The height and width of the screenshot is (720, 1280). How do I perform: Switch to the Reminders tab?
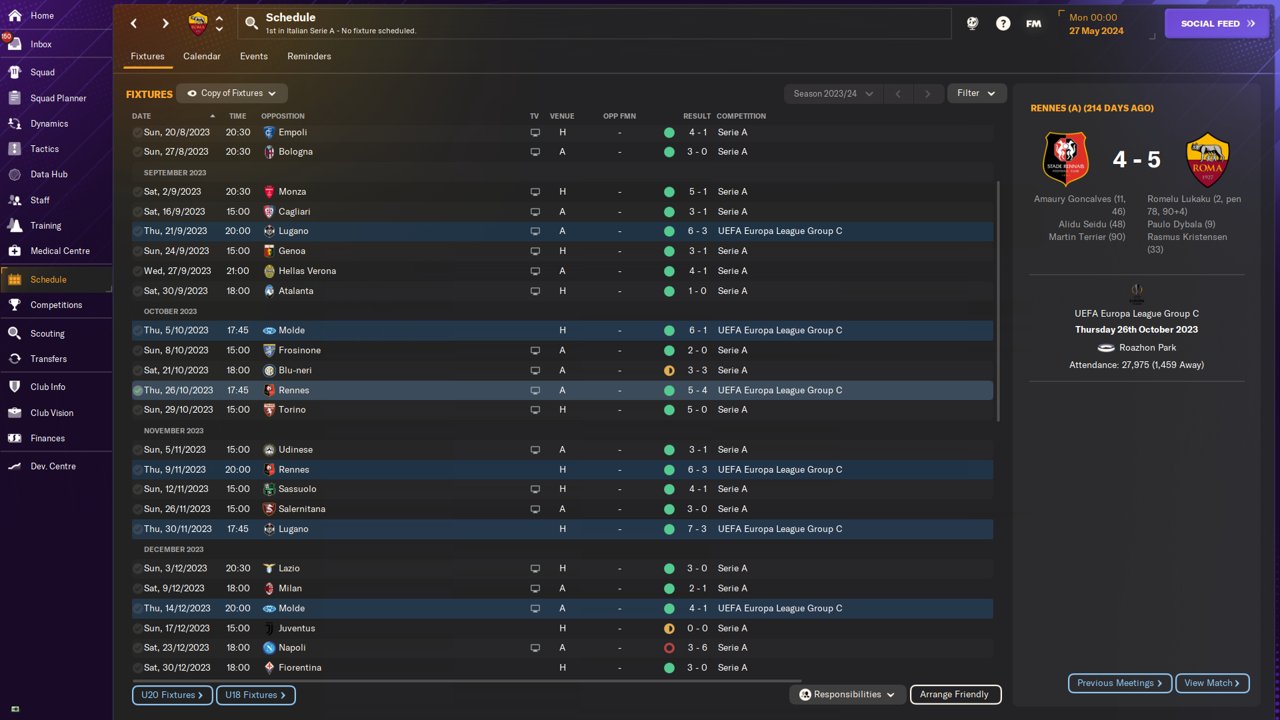coord(309,56)
